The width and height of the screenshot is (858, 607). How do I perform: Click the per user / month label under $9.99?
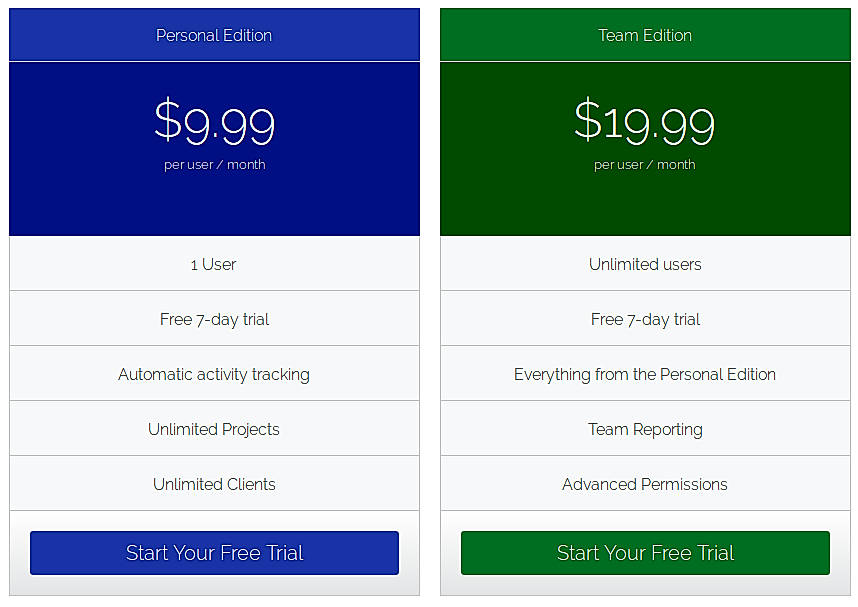[214, 164]
